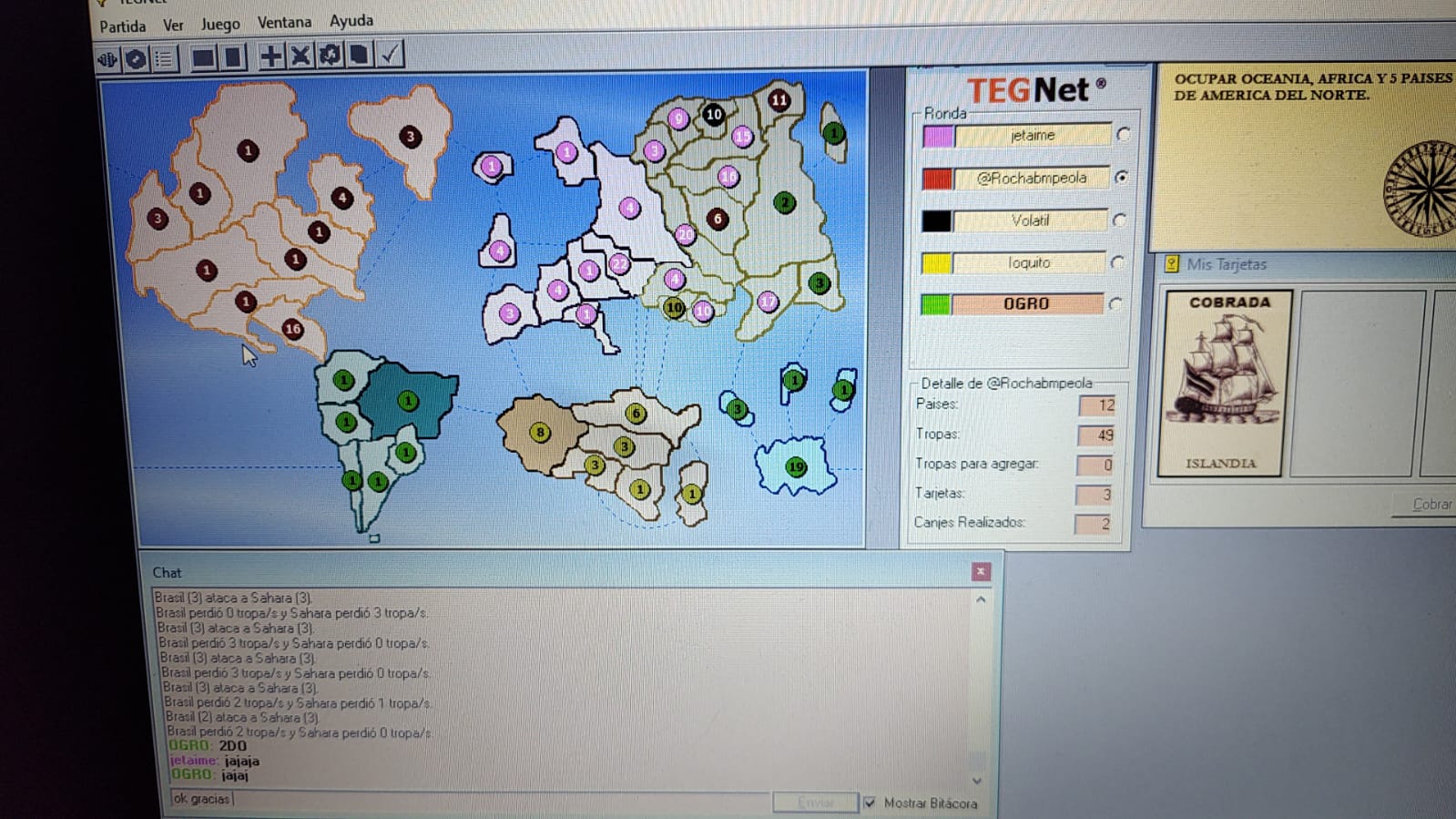Click the Canjes Realizados value field

(x=1092, y=524)
